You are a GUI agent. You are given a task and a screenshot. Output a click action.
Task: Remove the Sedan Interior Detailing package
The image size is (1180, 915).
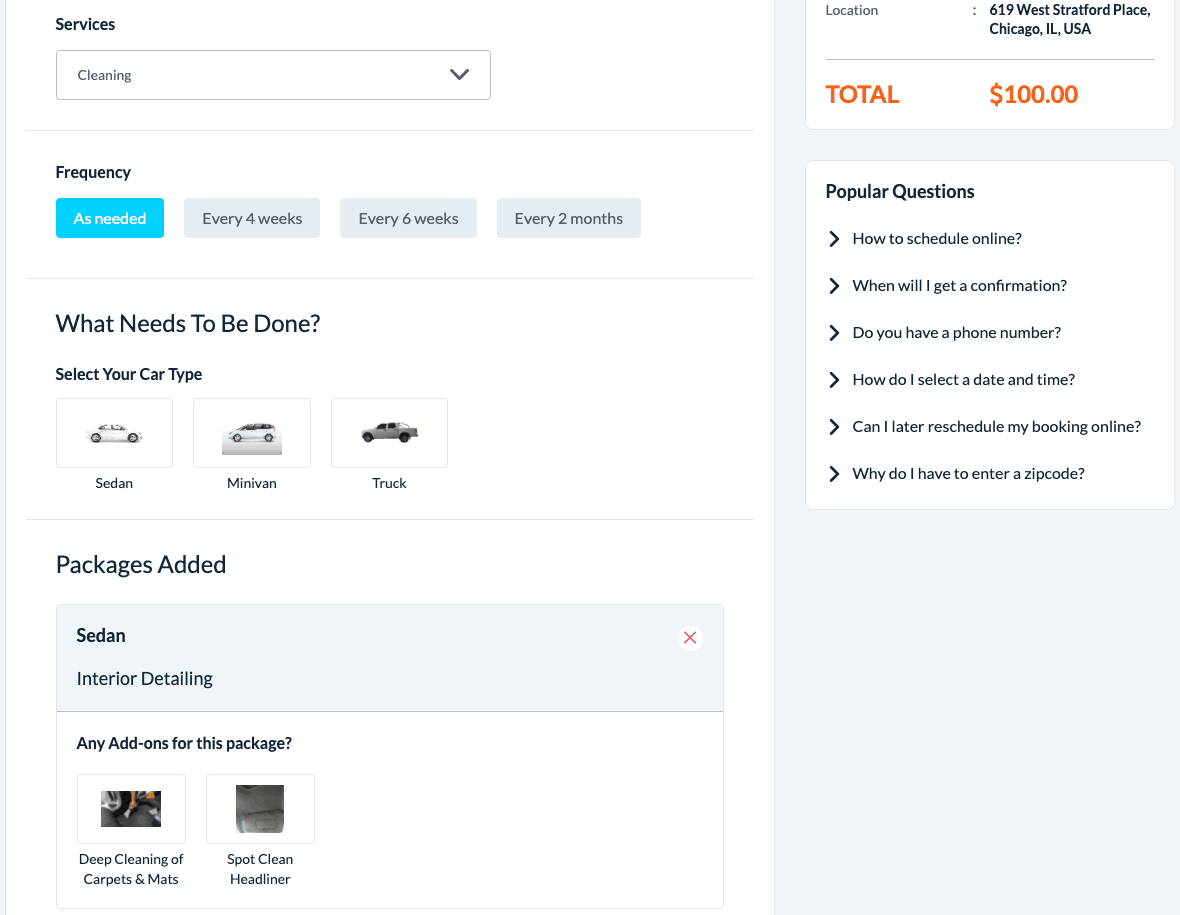pos(689,638)
